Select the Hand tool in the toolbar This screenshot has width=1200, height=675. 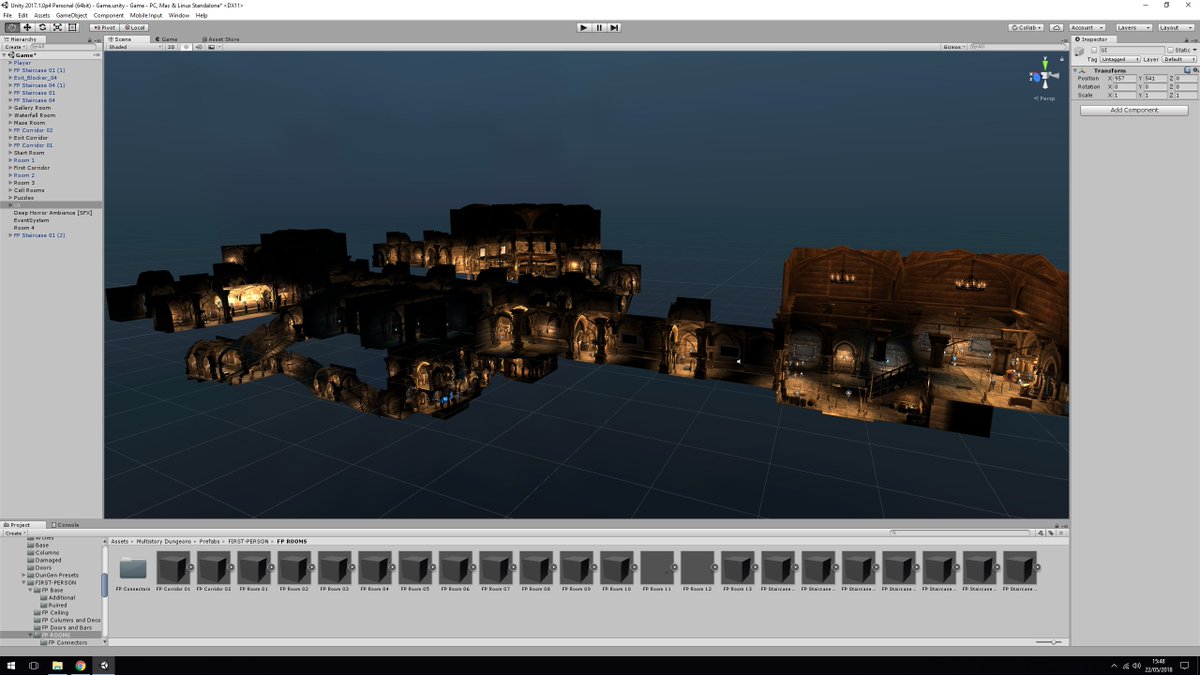11,27
